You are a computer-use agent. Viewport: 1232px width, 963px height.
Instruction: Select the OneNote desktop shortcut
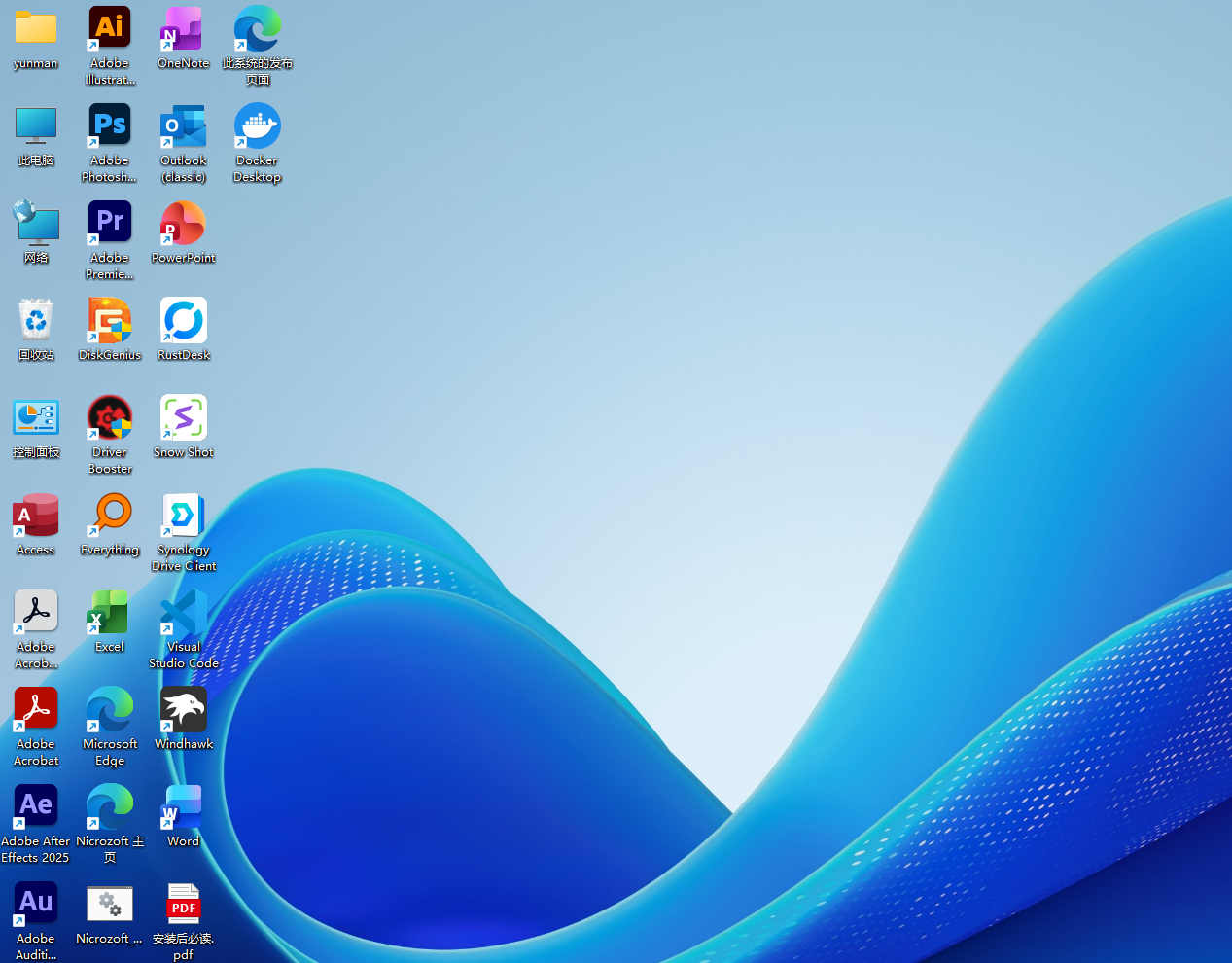[183, 29]
